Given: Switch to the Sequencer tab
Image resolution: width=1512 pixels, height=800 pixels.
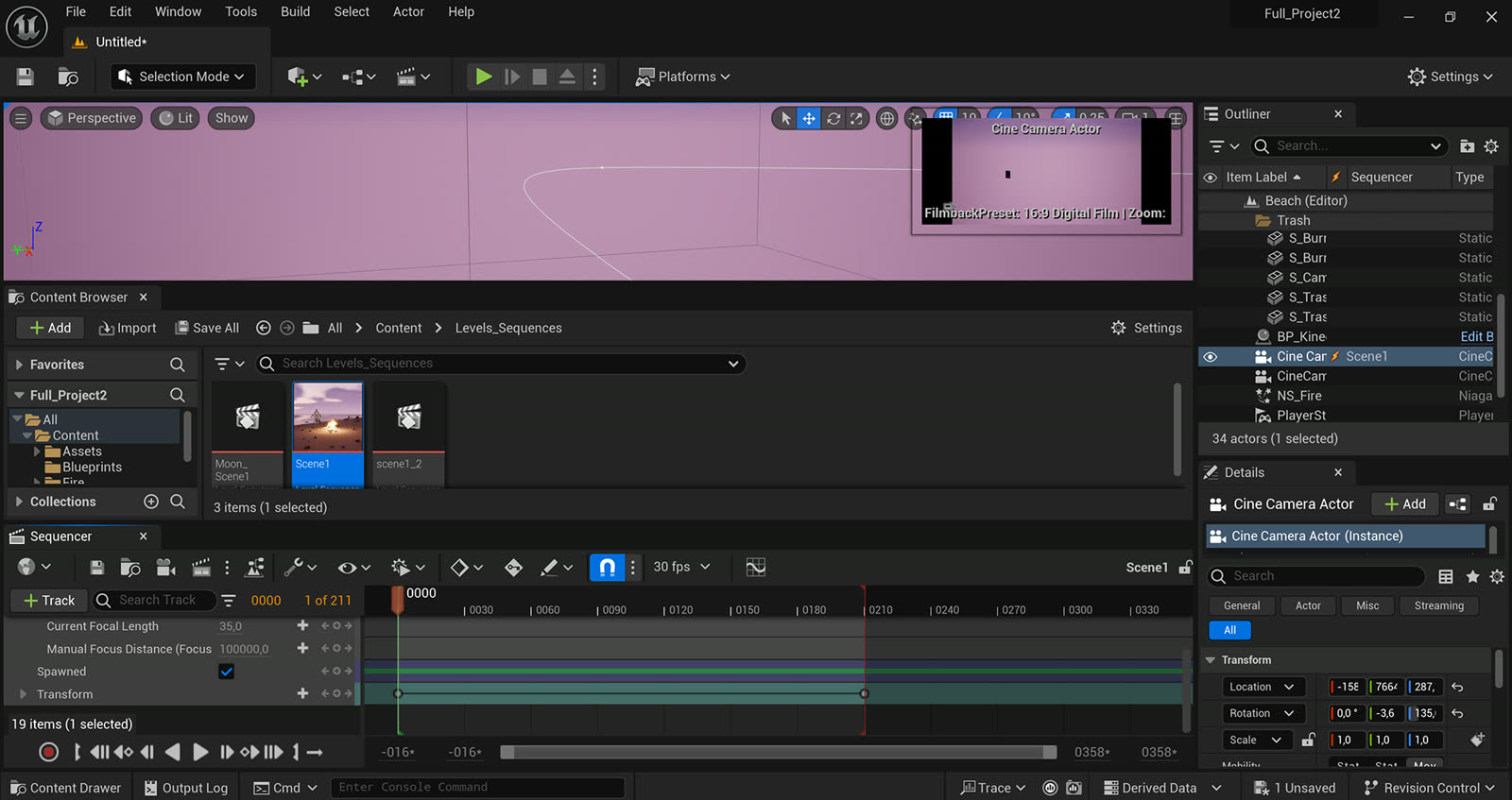Looking at the screenshot, I should coord(60,536).
